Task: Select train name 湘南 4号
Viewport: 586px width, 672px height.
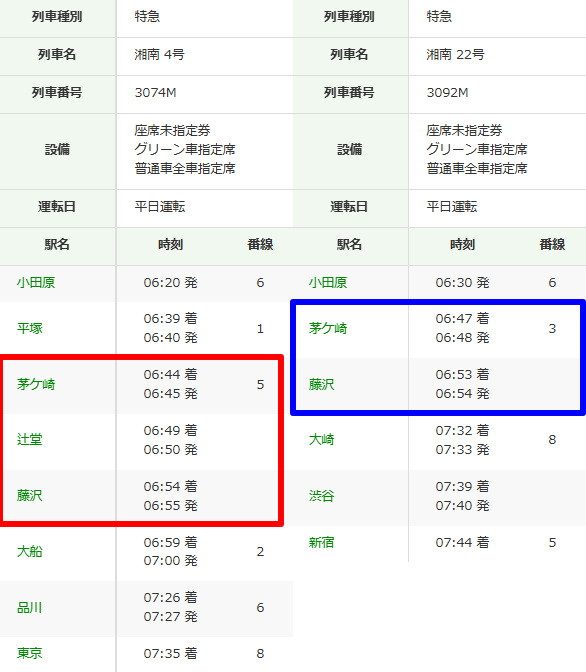Action: [159, 54]
